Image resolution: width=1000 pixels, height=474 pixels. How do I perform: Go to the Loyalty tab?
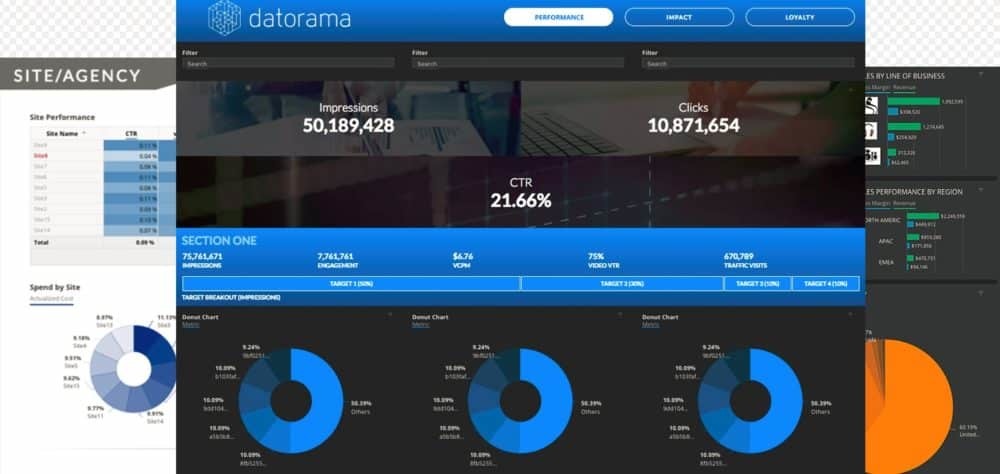[800, 17]
